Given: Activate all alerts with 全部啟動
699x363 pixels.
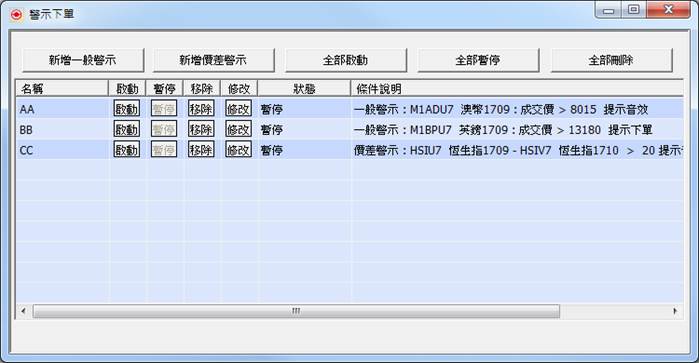Looking at the screenshot, I should point(345,60).
